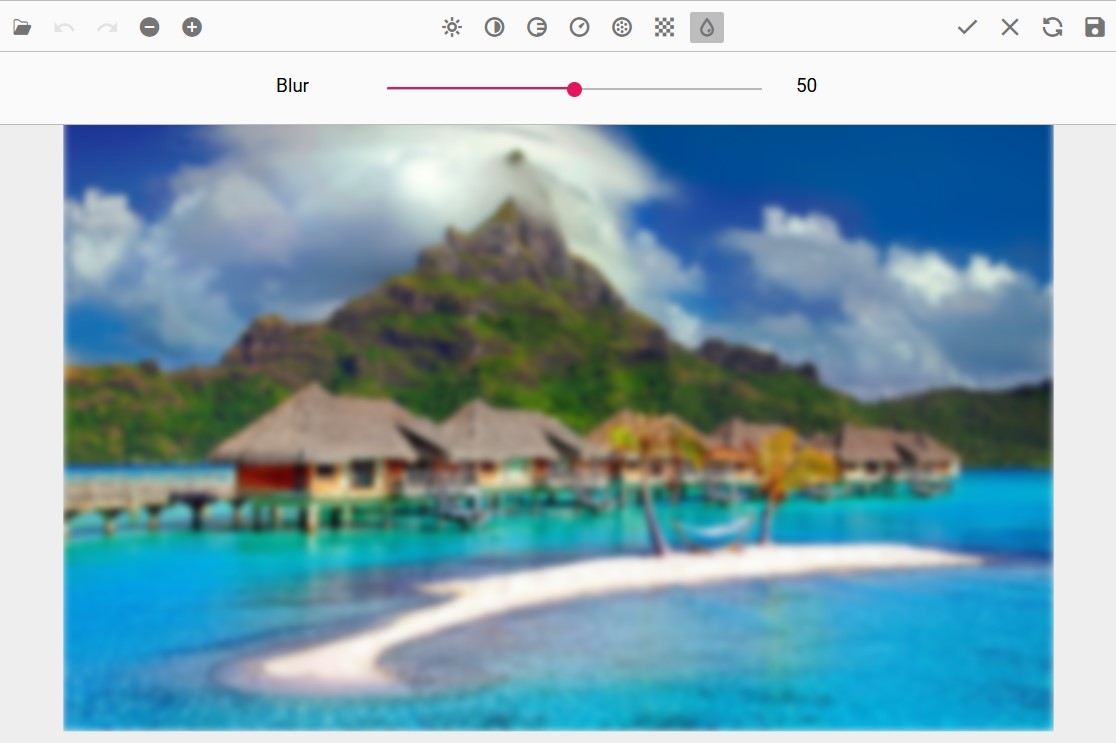Click the redo arrow

[x=107, y=27]
